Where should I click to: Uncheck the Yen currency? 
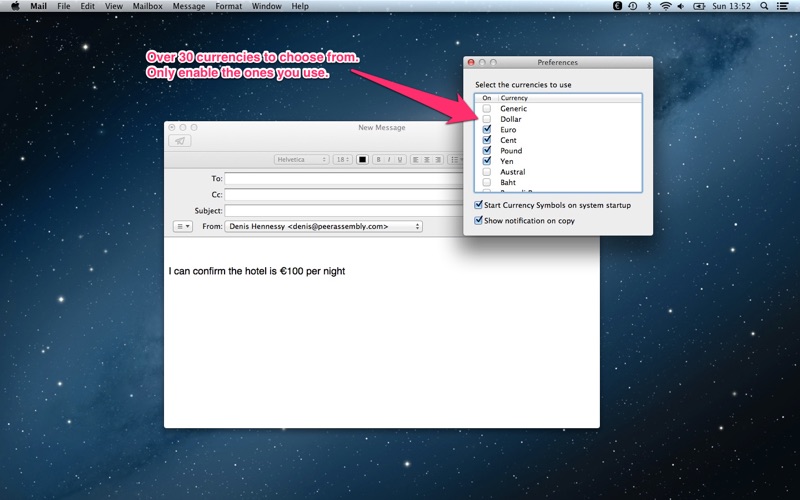[x=487, y=161]
